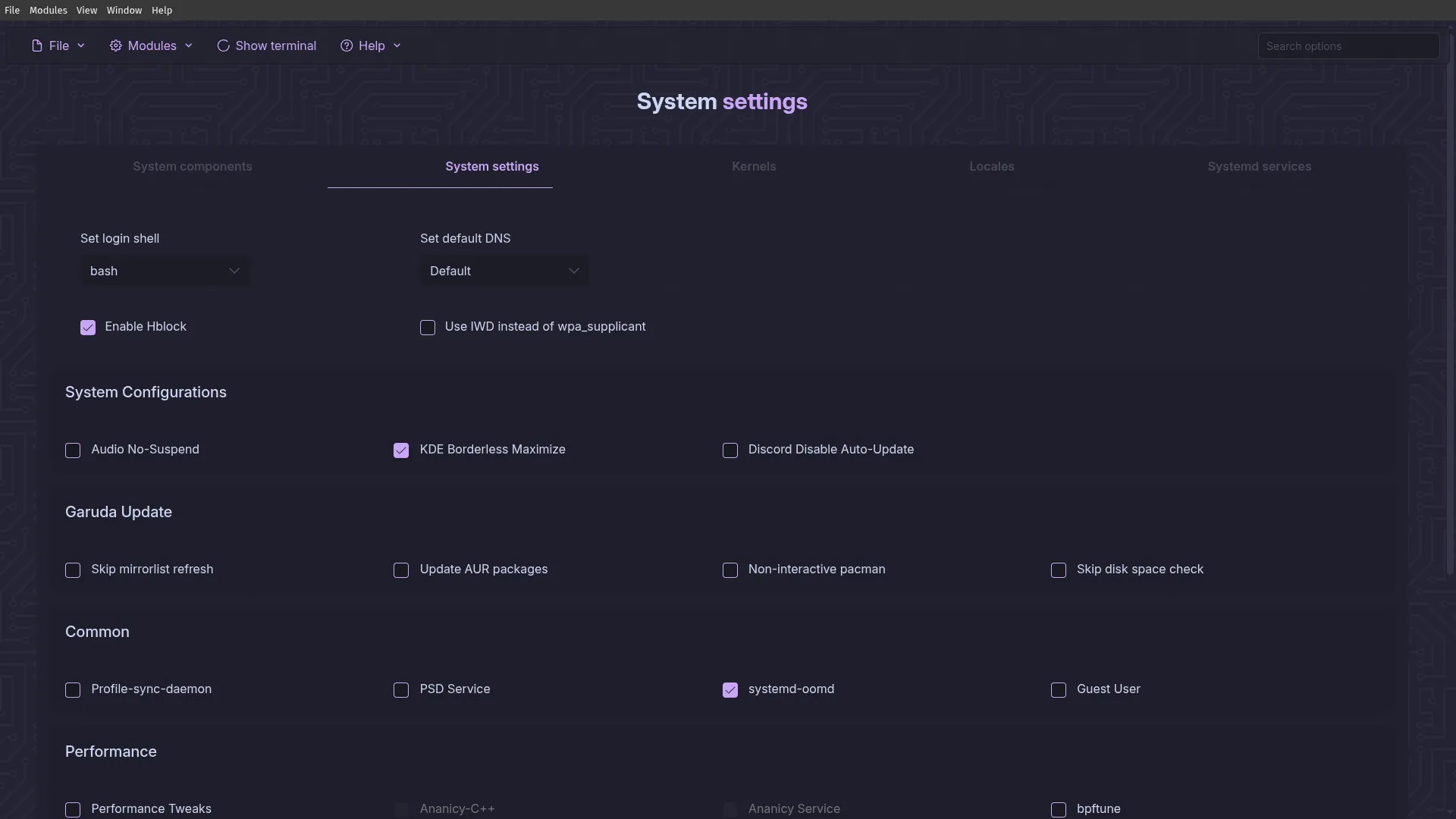Viewport: 1456px width, 819px height.
Task: Expand the toolbar File chevron
Action: pos(81,45)
